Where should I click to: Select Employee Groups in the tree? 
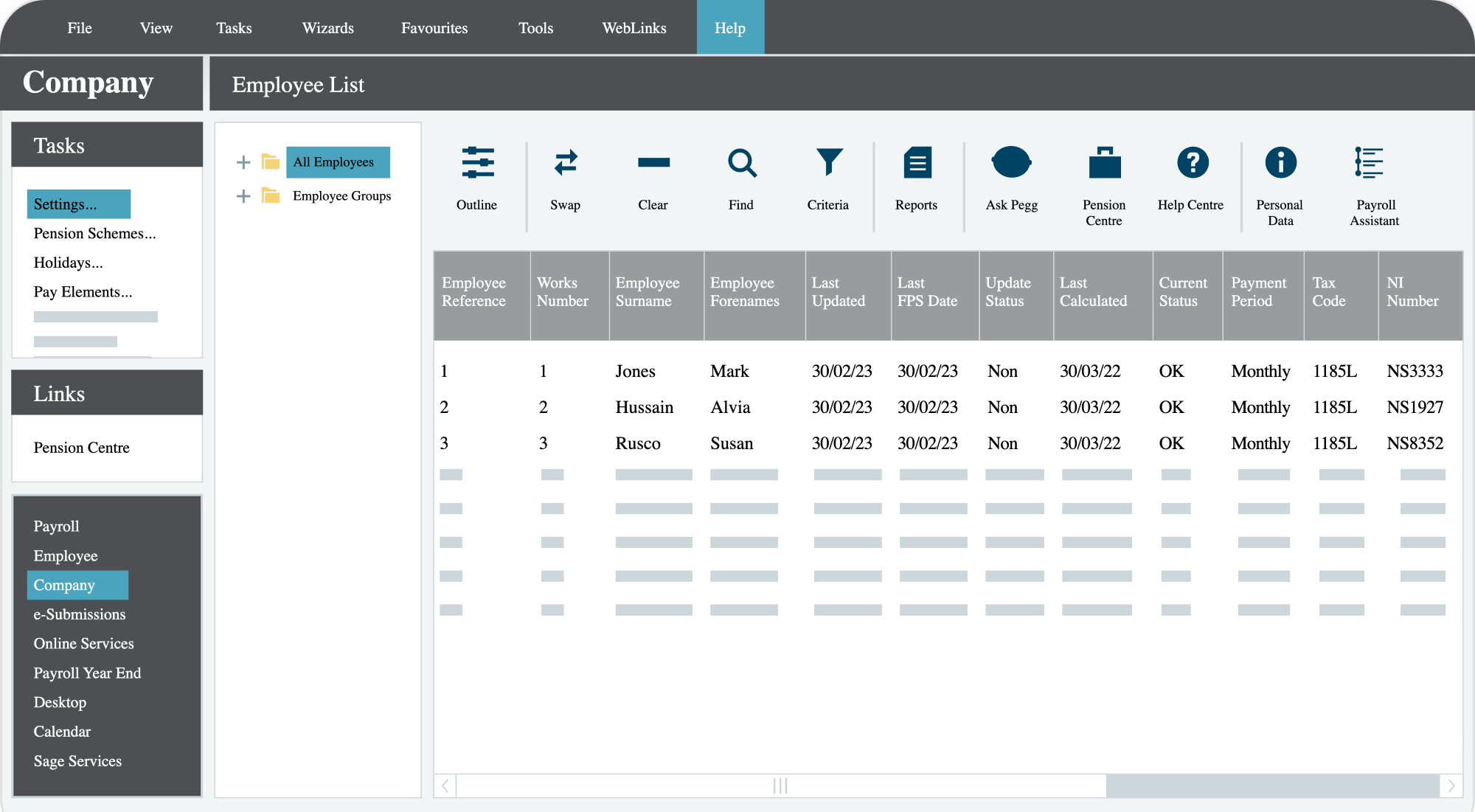(341, 195)
